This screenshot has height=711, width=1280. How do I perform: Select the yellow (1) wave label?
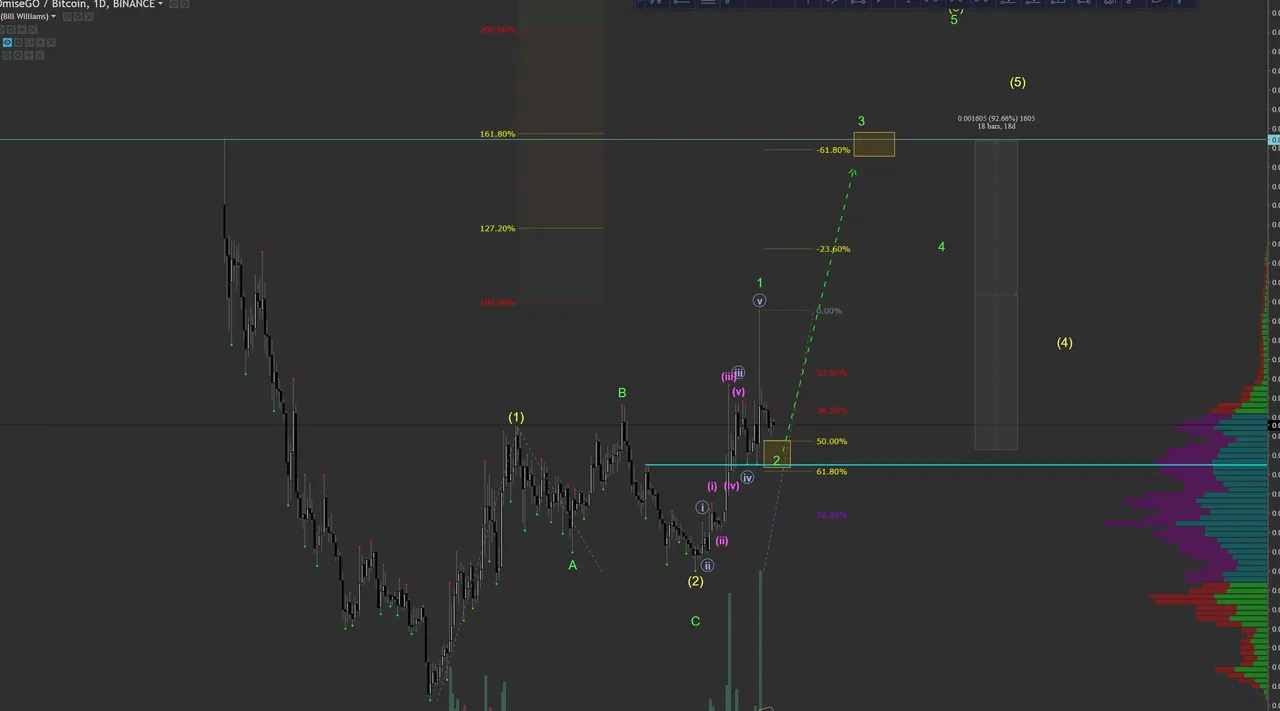click(516, 417)
